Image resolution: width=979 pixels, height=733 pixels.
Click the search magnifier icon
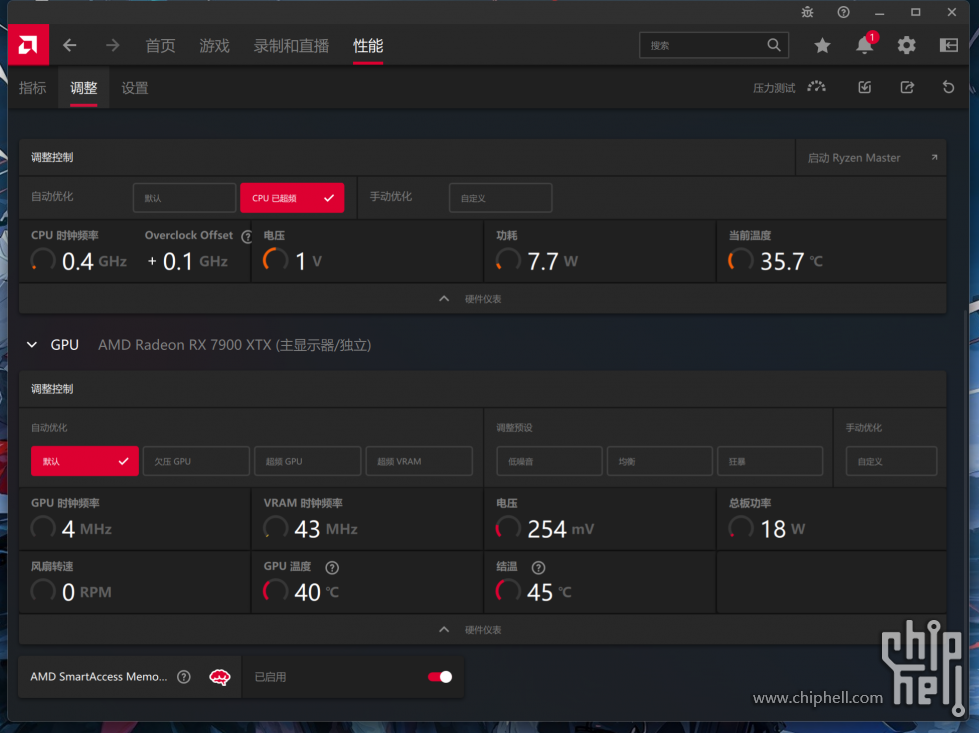[x=774, y=45]
